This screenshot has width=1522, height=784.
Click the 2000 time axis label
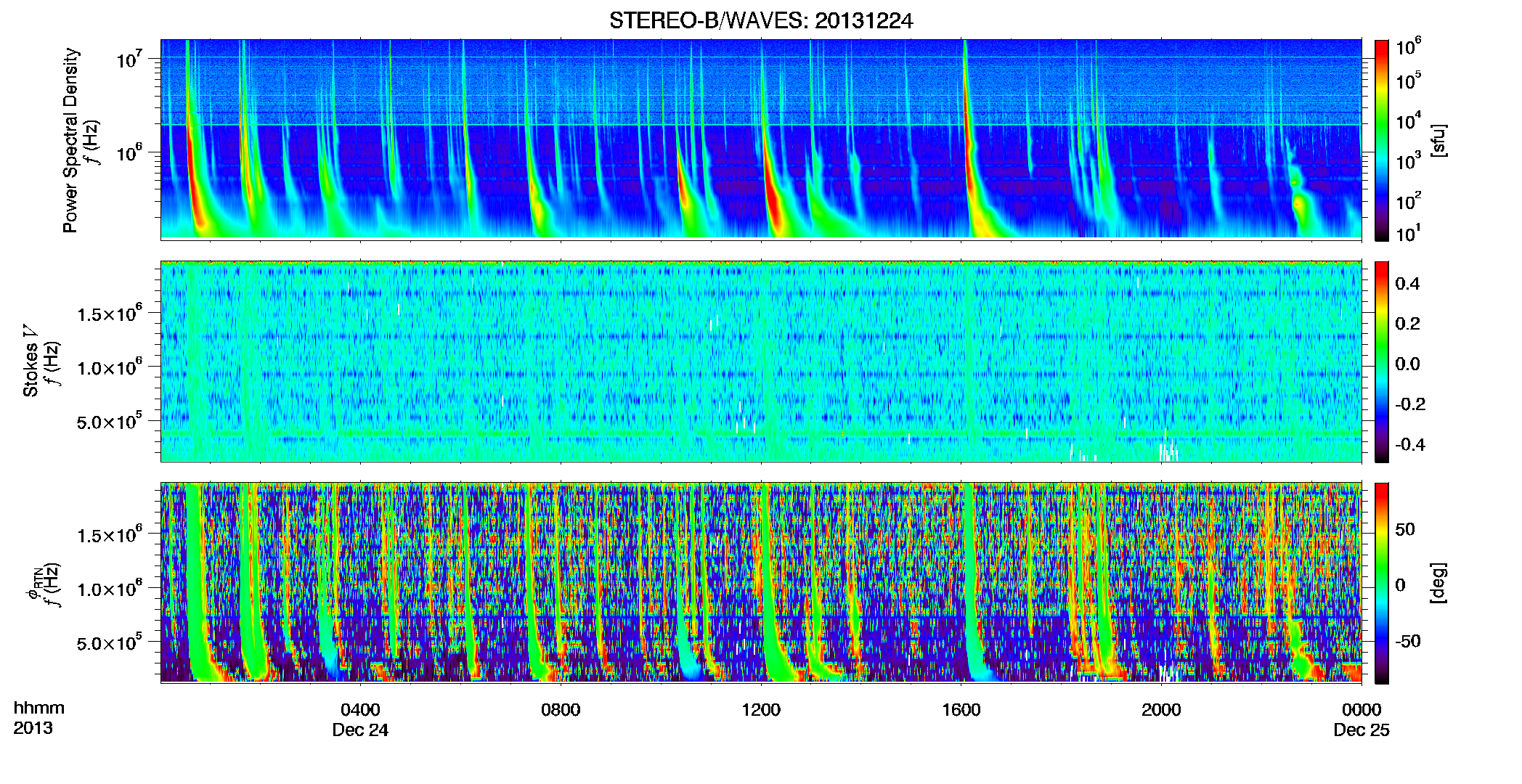tap(1161, 710)
